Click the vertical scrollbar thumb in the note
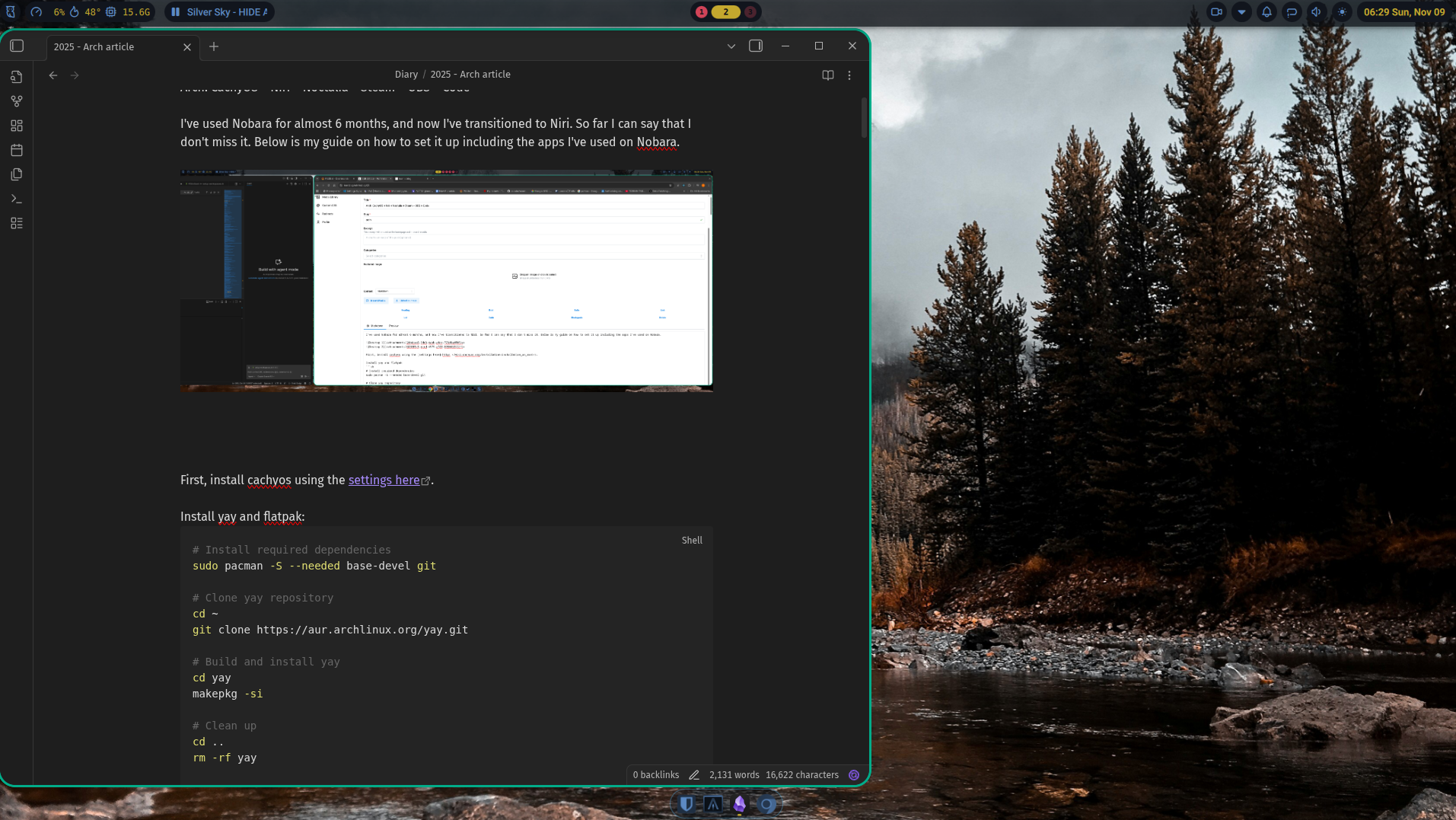 point(864,118)
